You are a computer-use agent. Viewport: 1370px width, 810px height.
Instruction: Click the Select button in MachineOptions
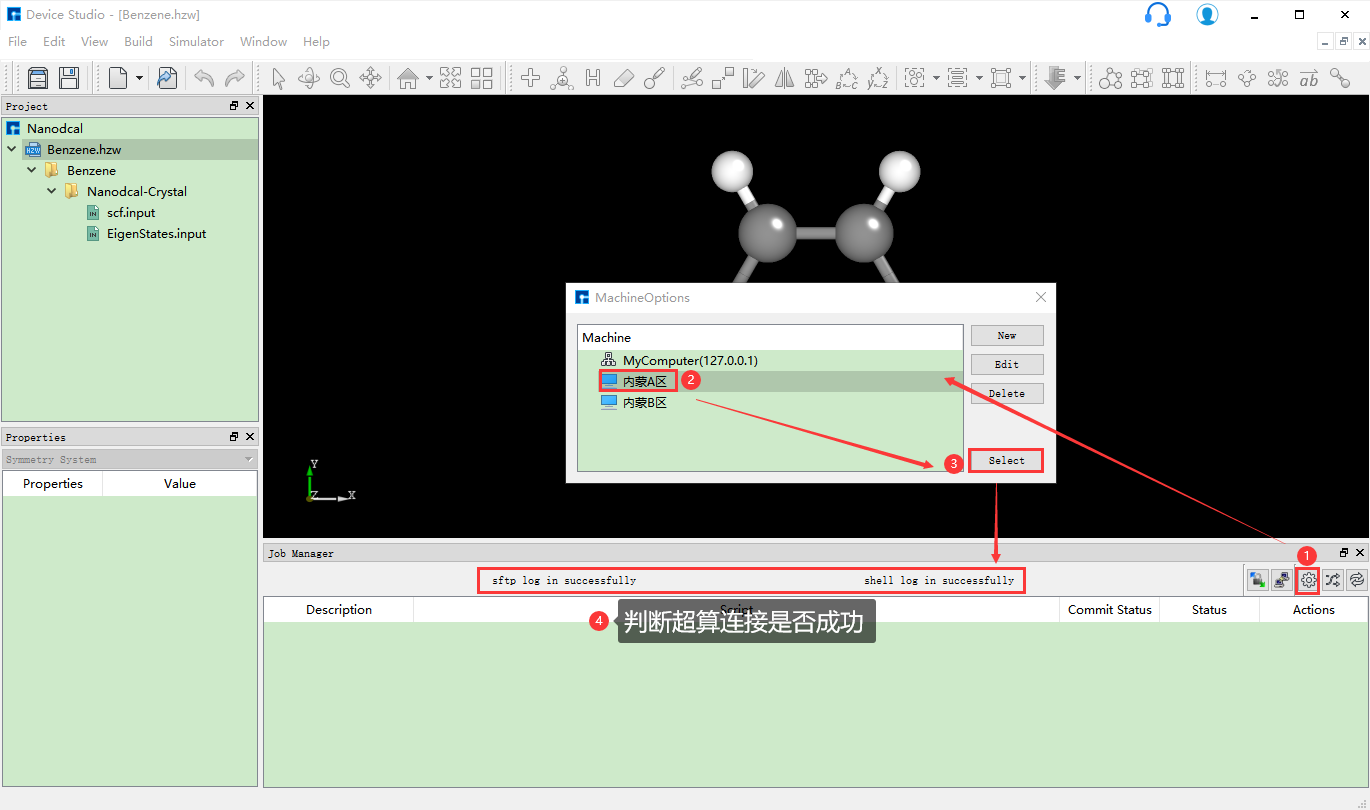(x=1006, y=460)
